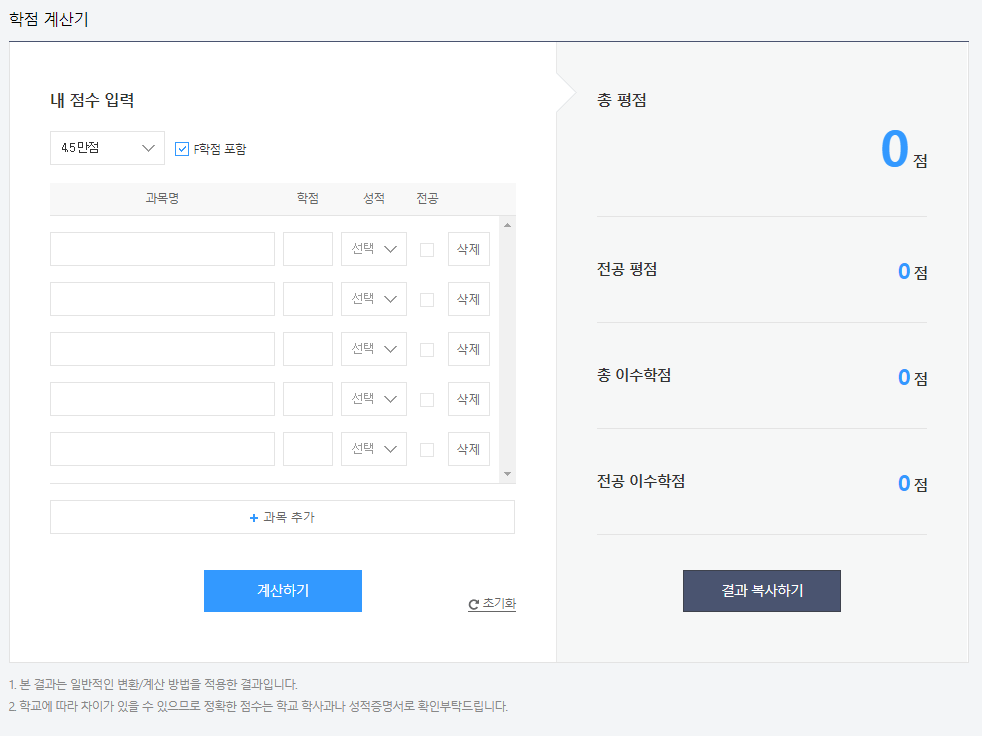Click the 총 이수학점 label

[634, 375]
